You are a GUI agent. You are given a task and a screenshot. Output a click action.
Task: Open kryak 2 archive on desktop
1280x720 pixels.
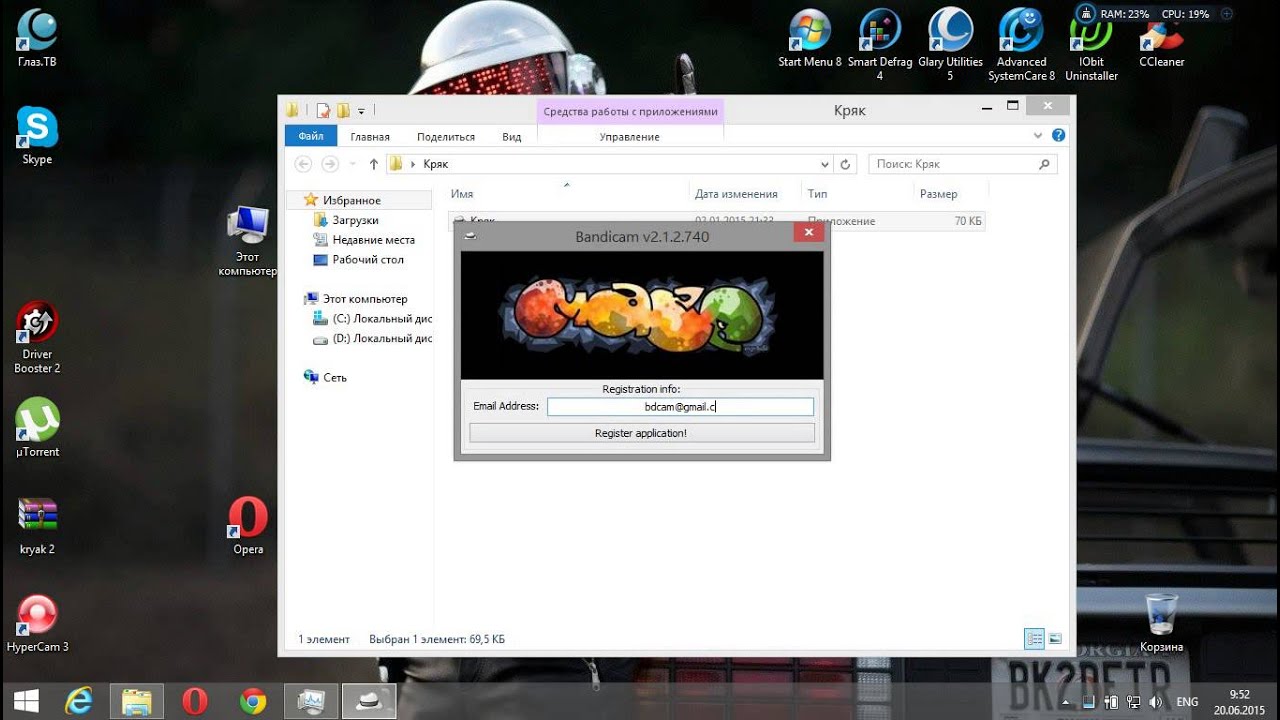(x=37, y=526)
